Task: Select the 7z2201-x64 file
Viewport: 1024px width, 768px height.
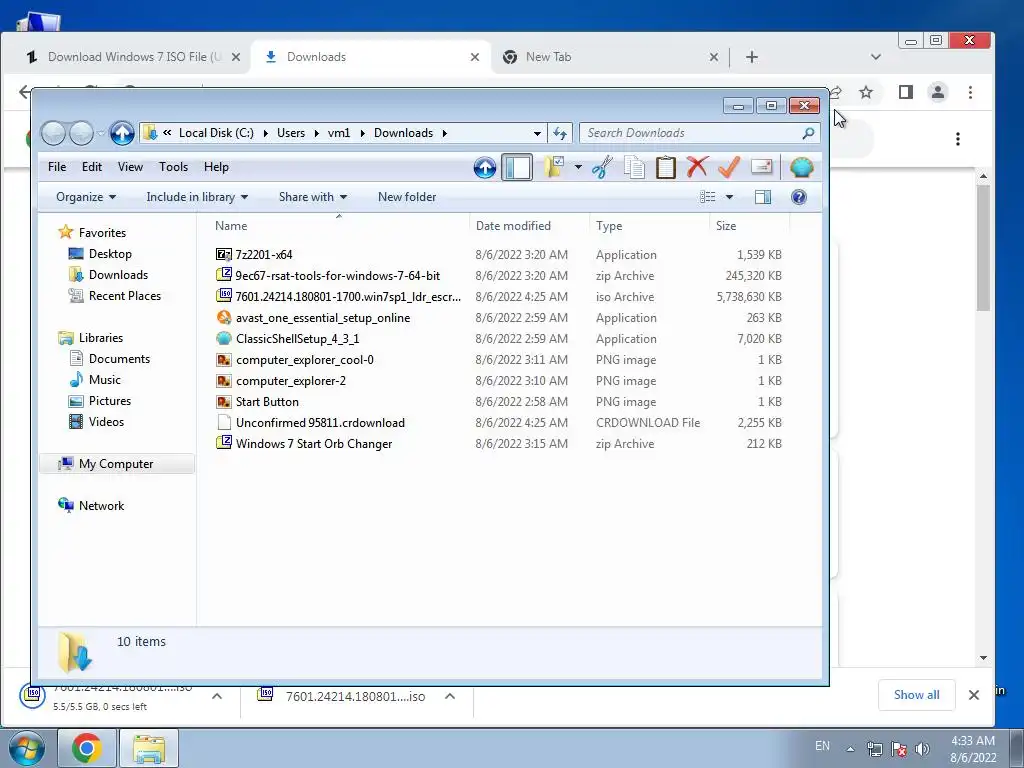Action: [x=264, y=255]
